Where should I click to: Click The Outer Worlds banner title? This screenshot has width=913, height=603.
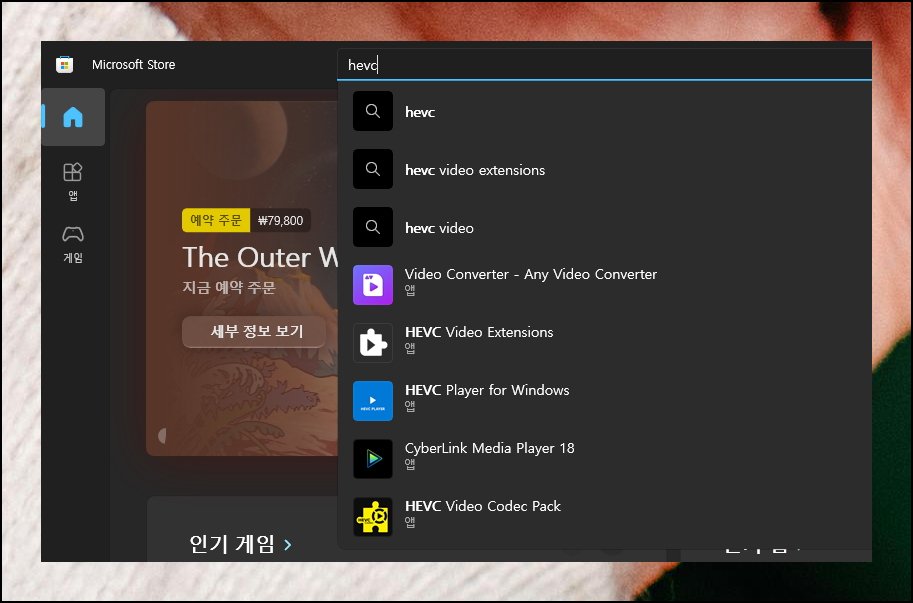pos(260,258)
